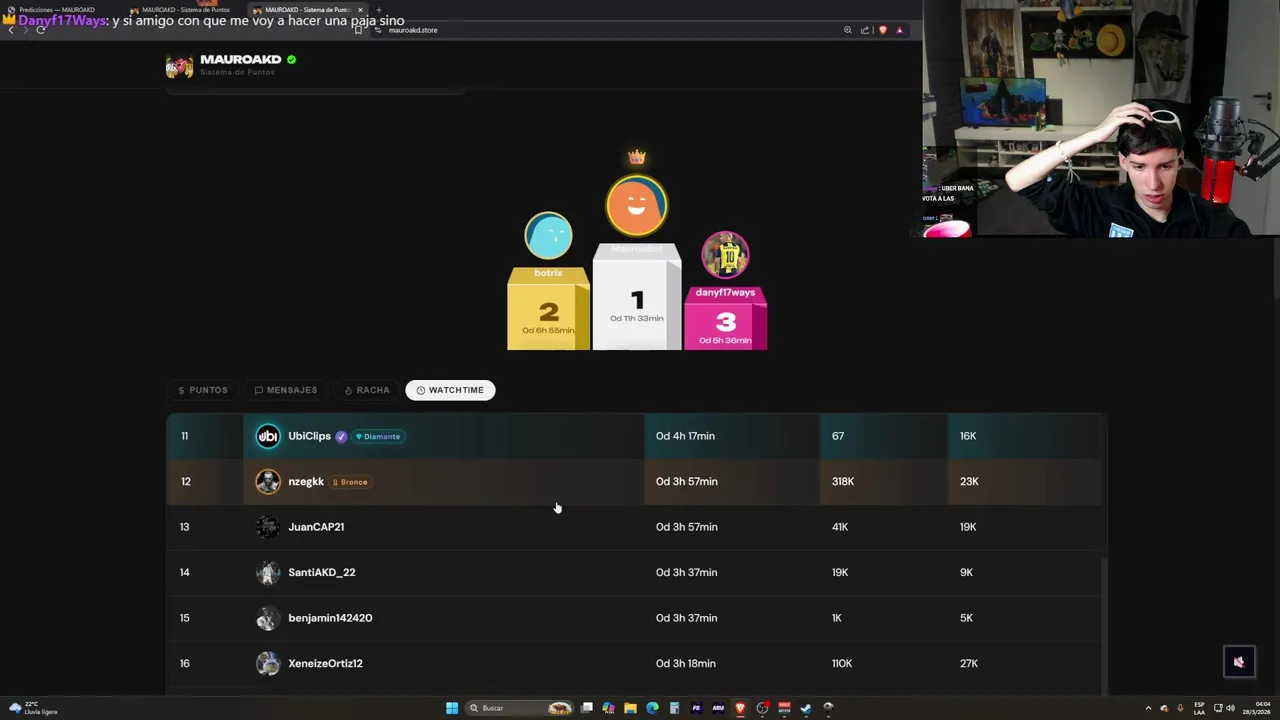
Task: Open the Brave browser taskbar icon
Action: [x=740, y=708]
